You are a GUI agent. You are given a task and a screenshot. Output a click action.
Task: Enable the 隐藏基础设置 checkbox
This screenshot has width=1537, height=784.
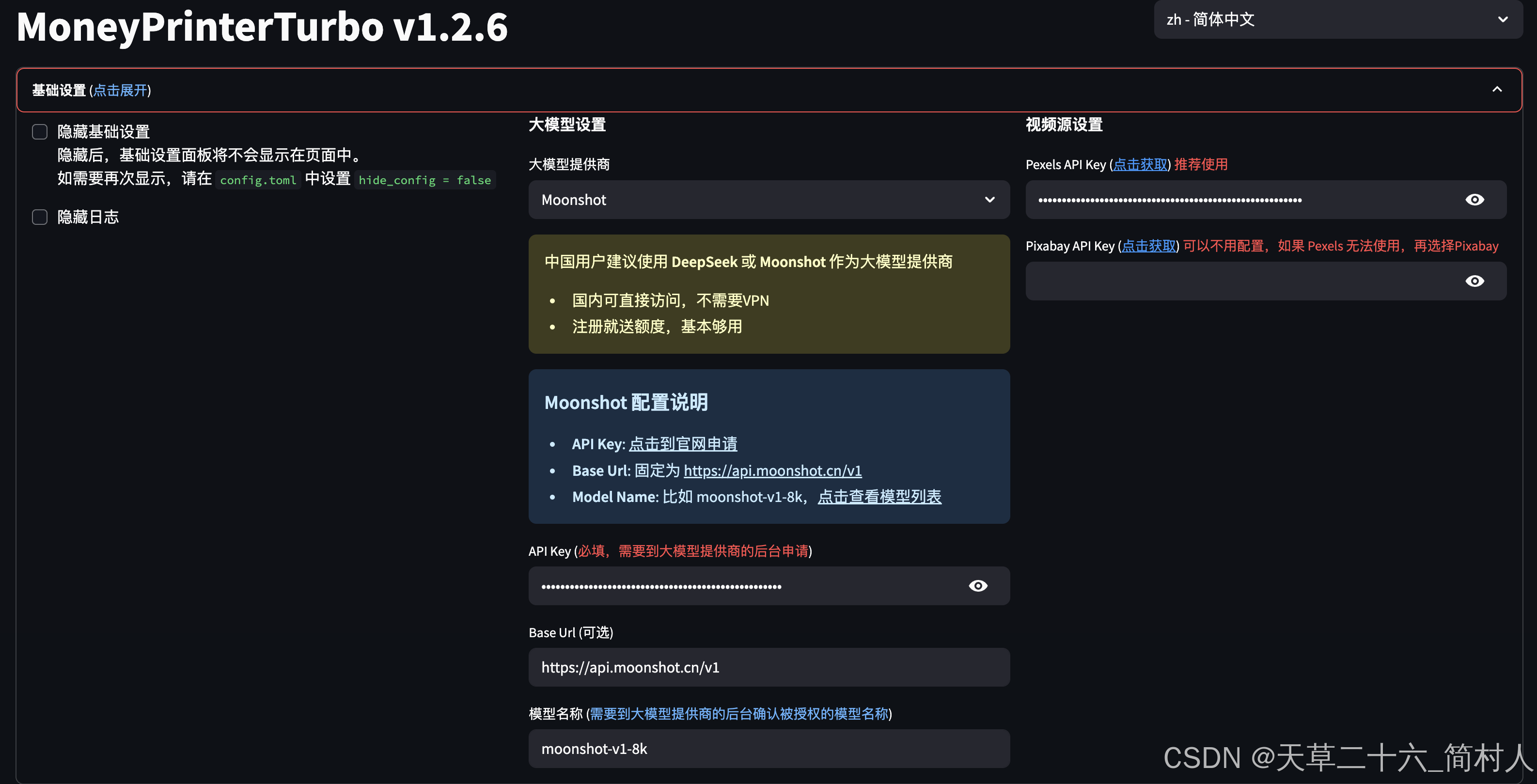point(39,131)
